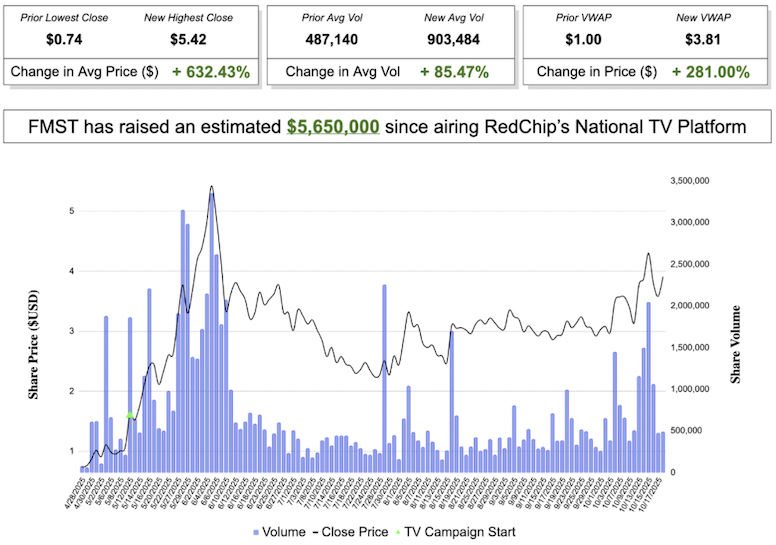
Task: Select the New VWAP value $3.81
Action: [703, 40]
